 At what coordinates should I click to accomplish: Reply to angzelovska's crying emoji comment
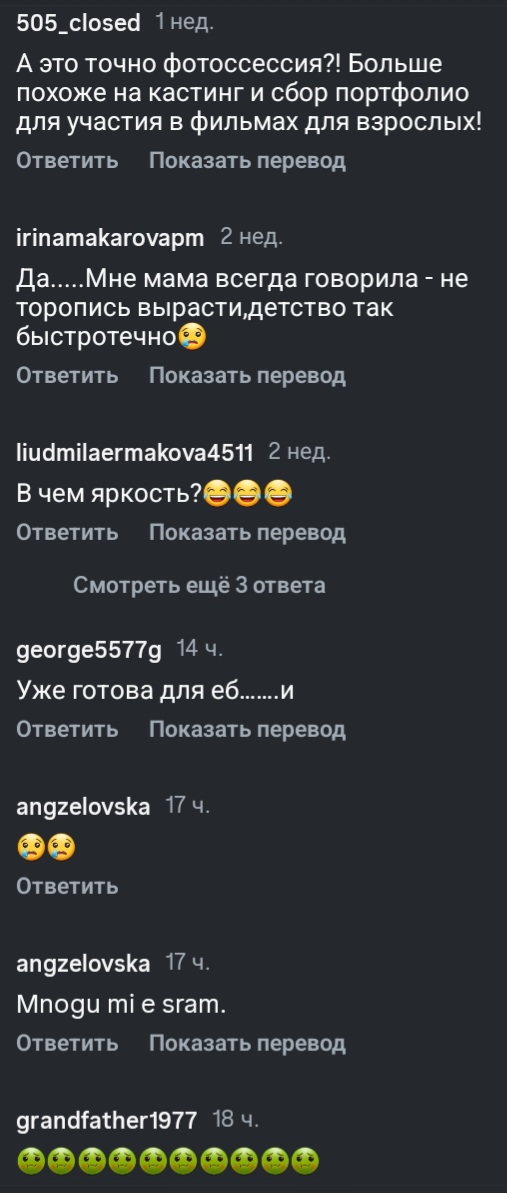point(67,886)
